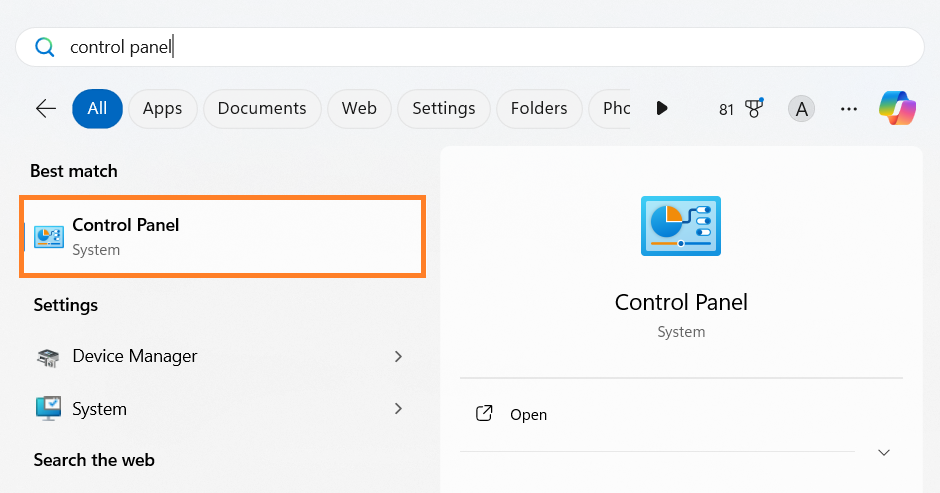Click inside the search text box
940x493 pixels.
[480, 47]
